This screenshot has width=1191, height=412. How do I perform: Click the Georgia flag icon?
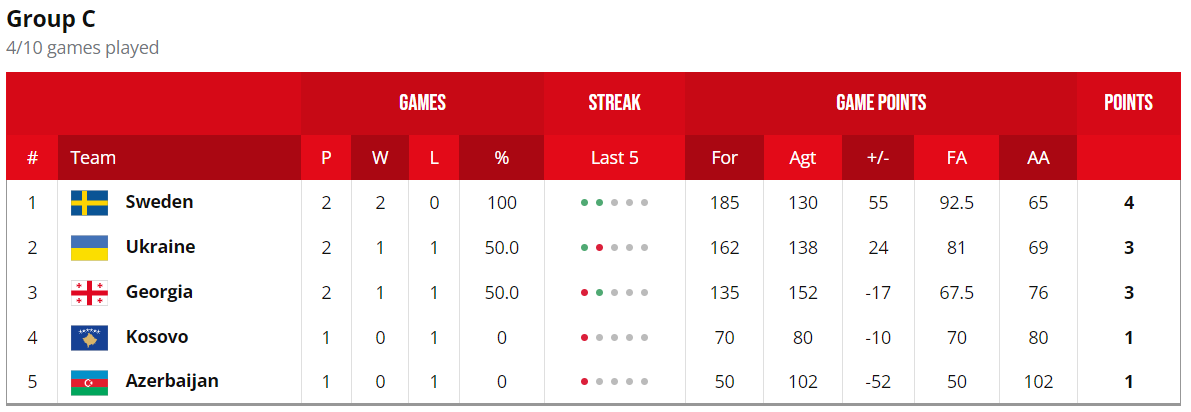pyautogui.click(x=90, y=293)
